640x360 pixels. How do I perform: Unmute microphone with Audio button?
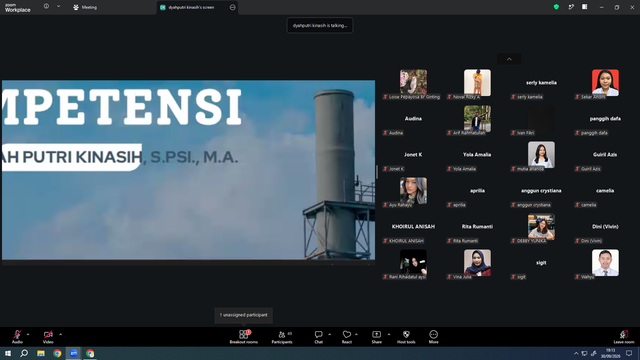click(x=17, y=337)
